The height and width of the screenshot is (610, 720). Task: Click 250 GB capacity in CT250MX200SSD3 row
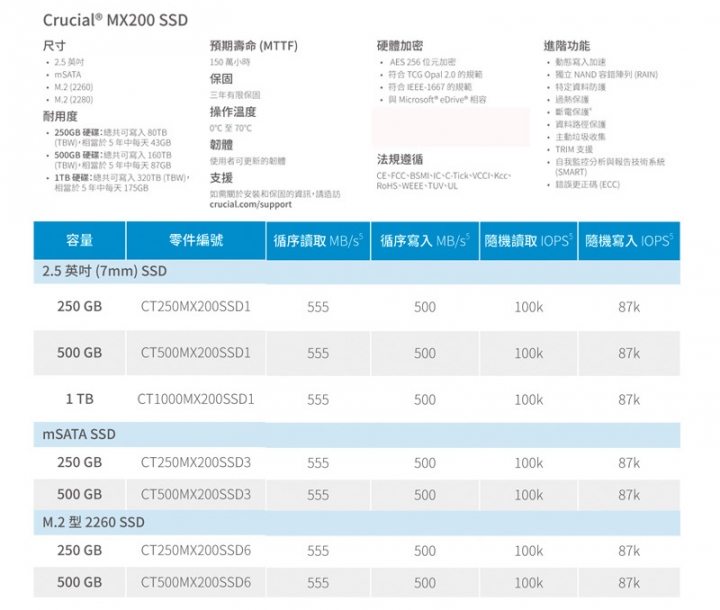(x=79, y=463)
